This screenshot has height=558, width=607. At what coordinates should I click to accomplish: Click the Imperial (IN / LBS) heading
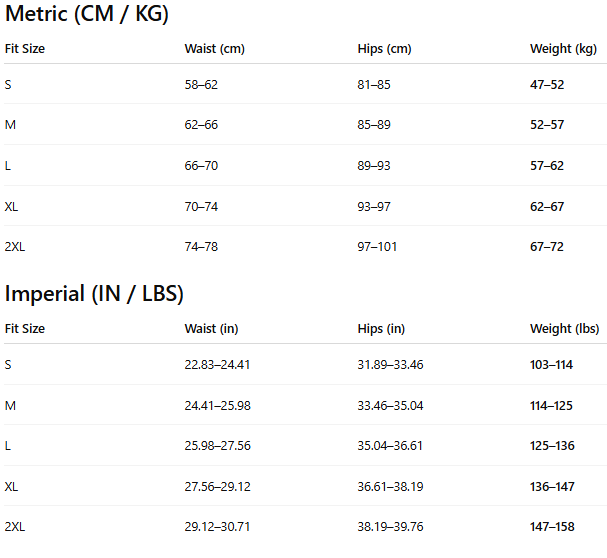[x=94, y=294]
